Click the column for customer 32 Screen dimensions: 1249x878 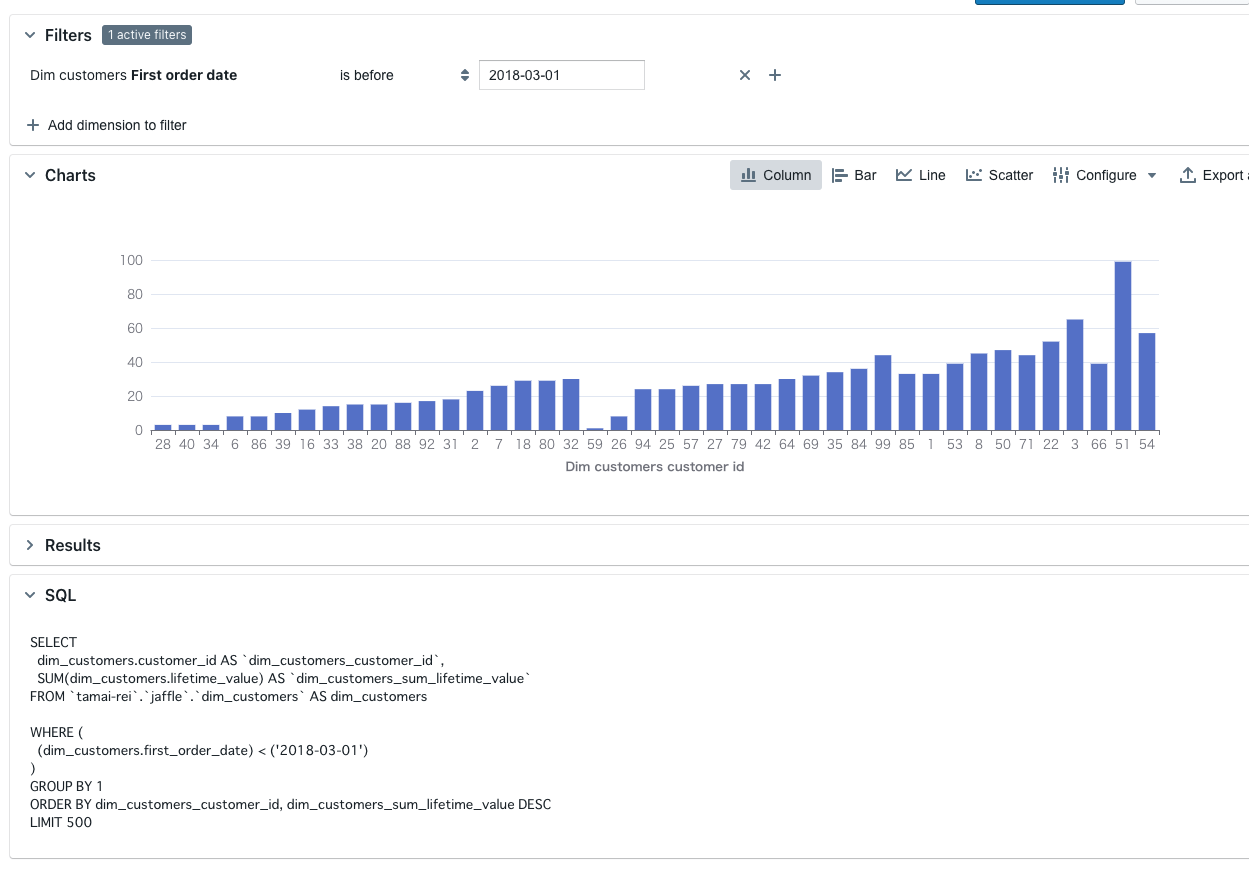(x=571, y=404)
